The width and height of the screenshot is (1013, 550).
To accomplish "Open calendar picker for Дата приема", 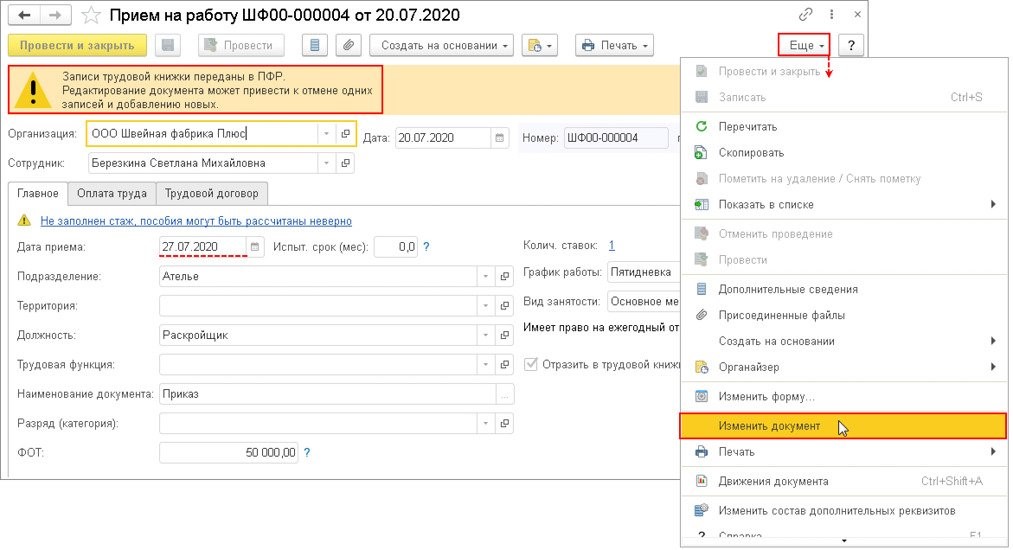I will (255, 246).
